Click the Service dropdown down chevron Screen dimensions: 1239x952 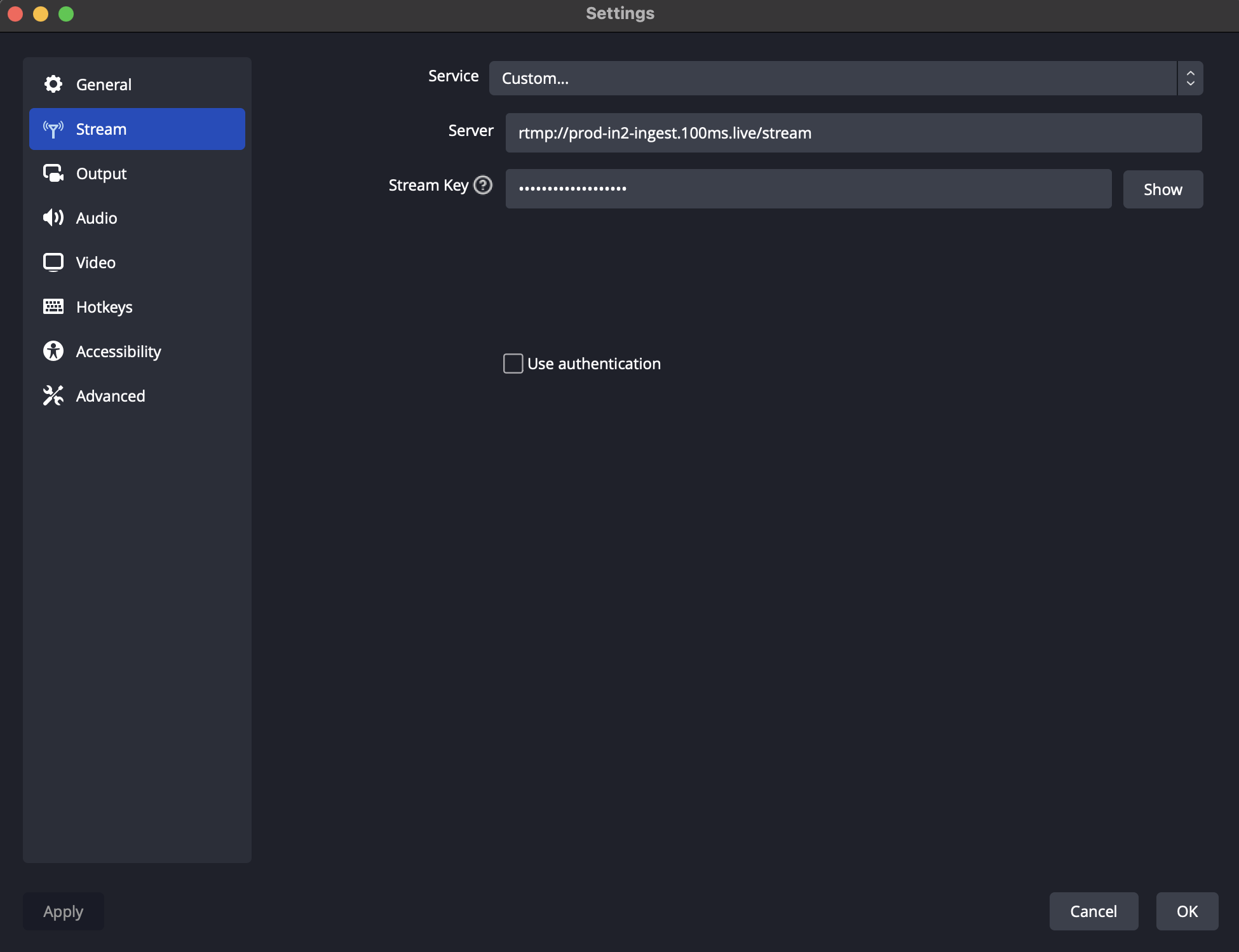point(1190,84)
